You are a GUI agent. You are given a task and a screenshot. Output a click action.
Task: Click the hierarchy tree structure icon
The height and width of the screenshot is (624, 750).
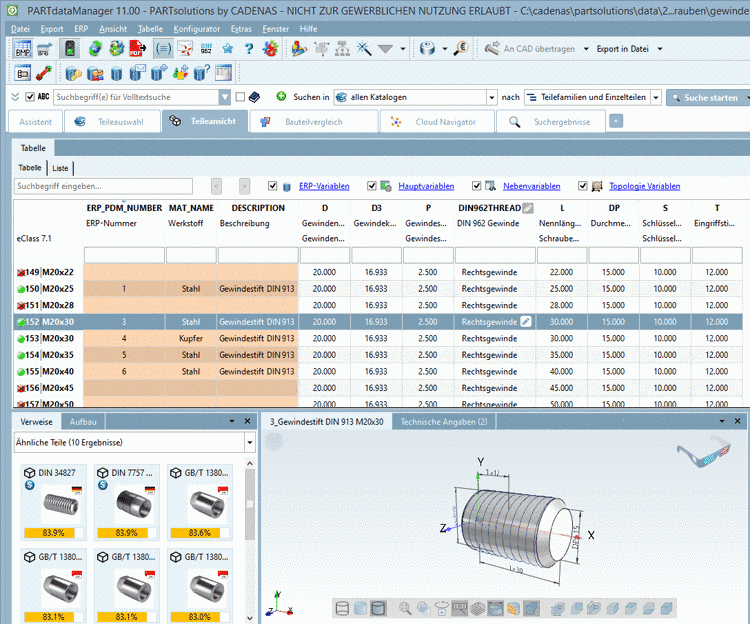342,48
